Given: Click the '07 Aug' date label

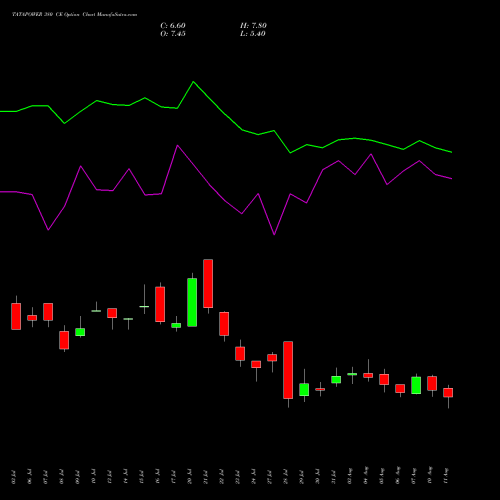Looking at the screenshot, I should 414,476.
